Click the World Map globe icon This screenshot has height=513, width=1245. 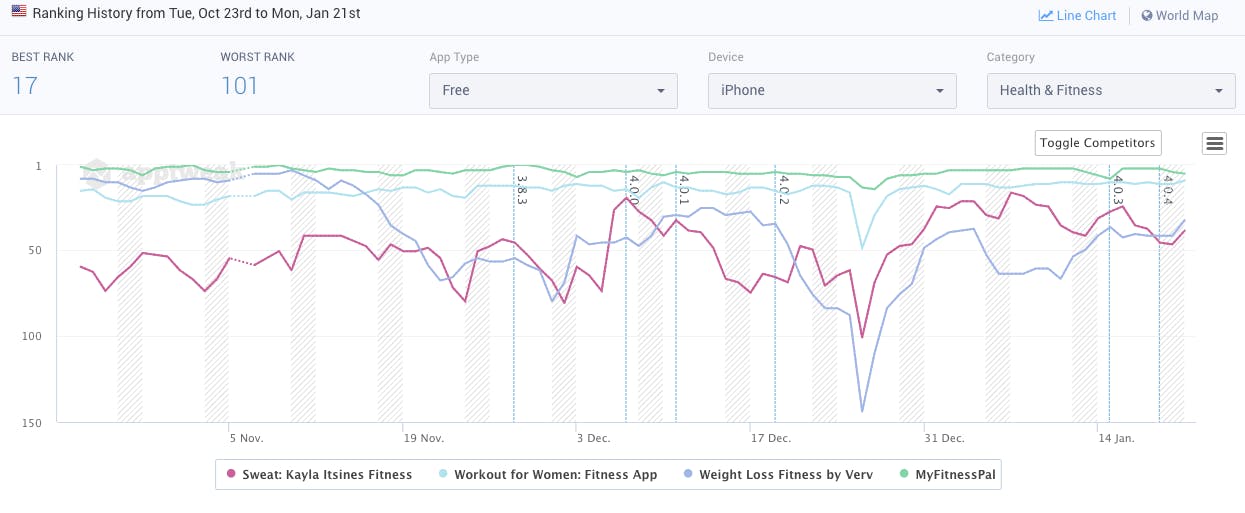click(1147, 16)
